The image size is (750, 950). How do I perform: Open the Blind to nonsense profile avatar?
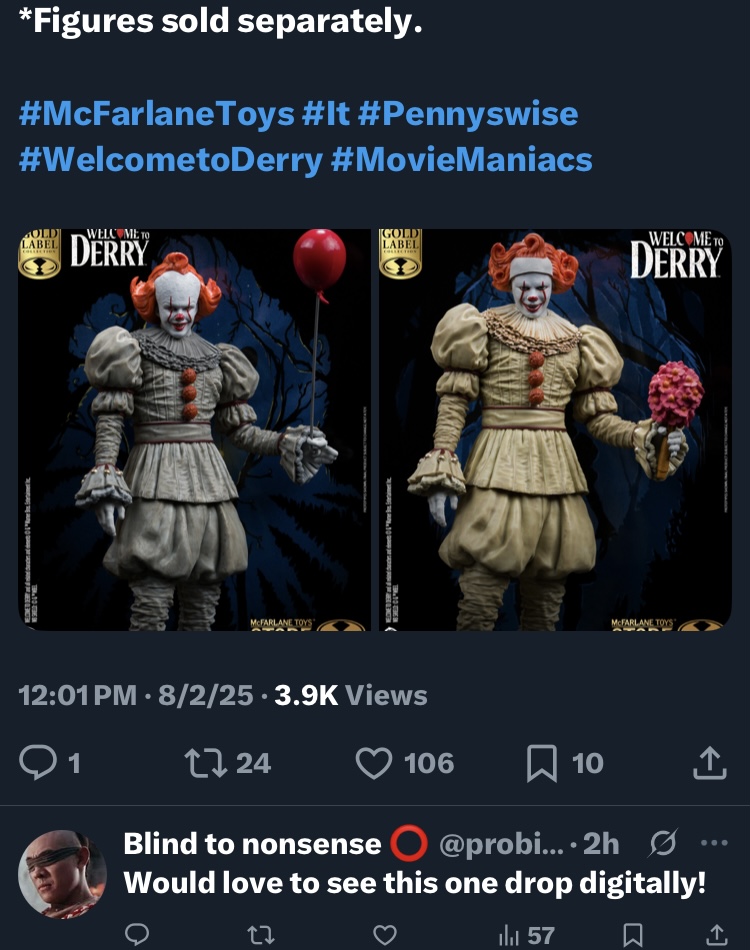62,874
